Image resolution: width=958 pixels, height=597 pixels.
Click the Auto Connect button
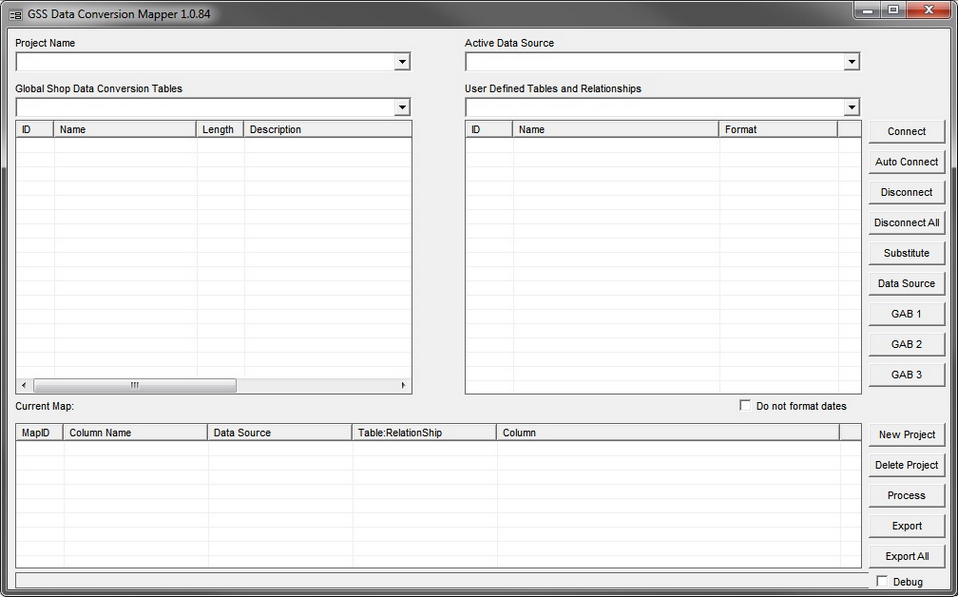(x=907, y=162)
